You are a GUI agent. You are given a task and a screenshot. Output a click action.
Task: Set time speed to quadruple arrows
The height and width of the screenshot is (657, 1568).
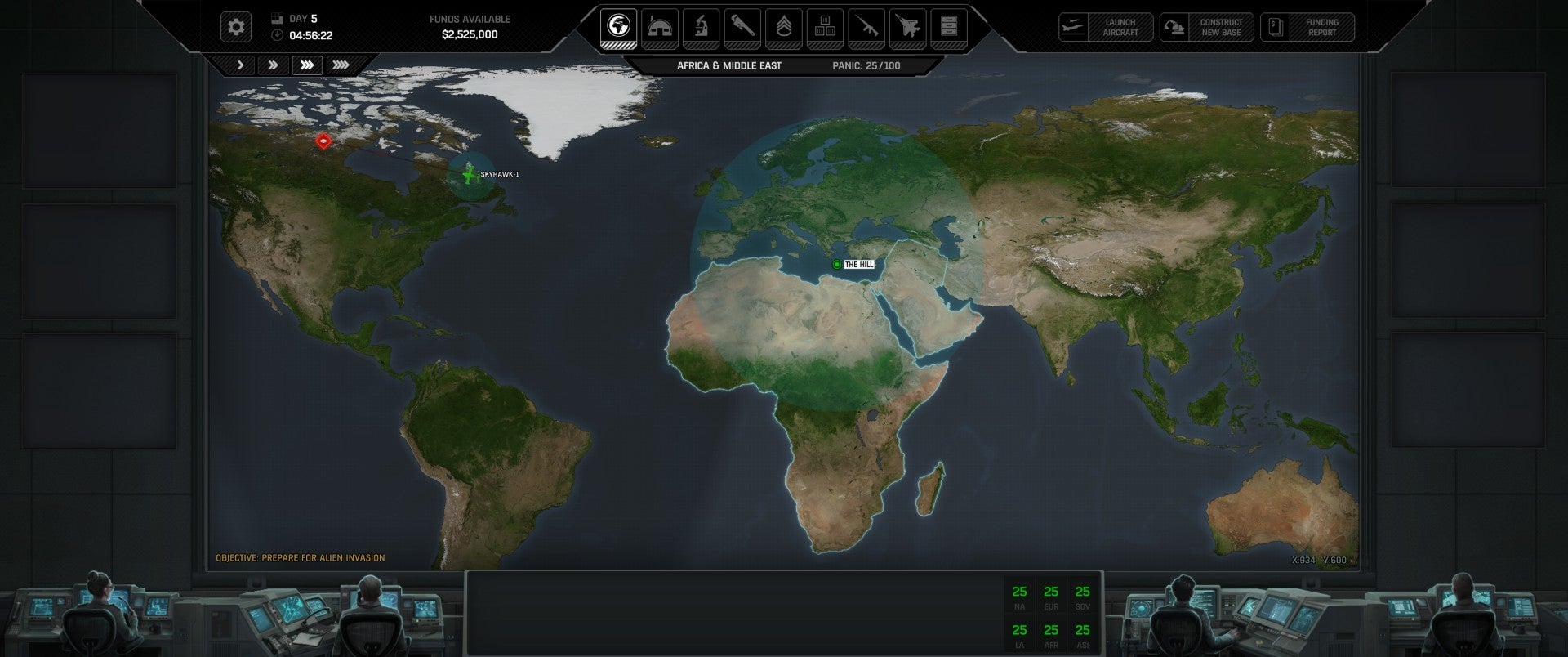341,65
